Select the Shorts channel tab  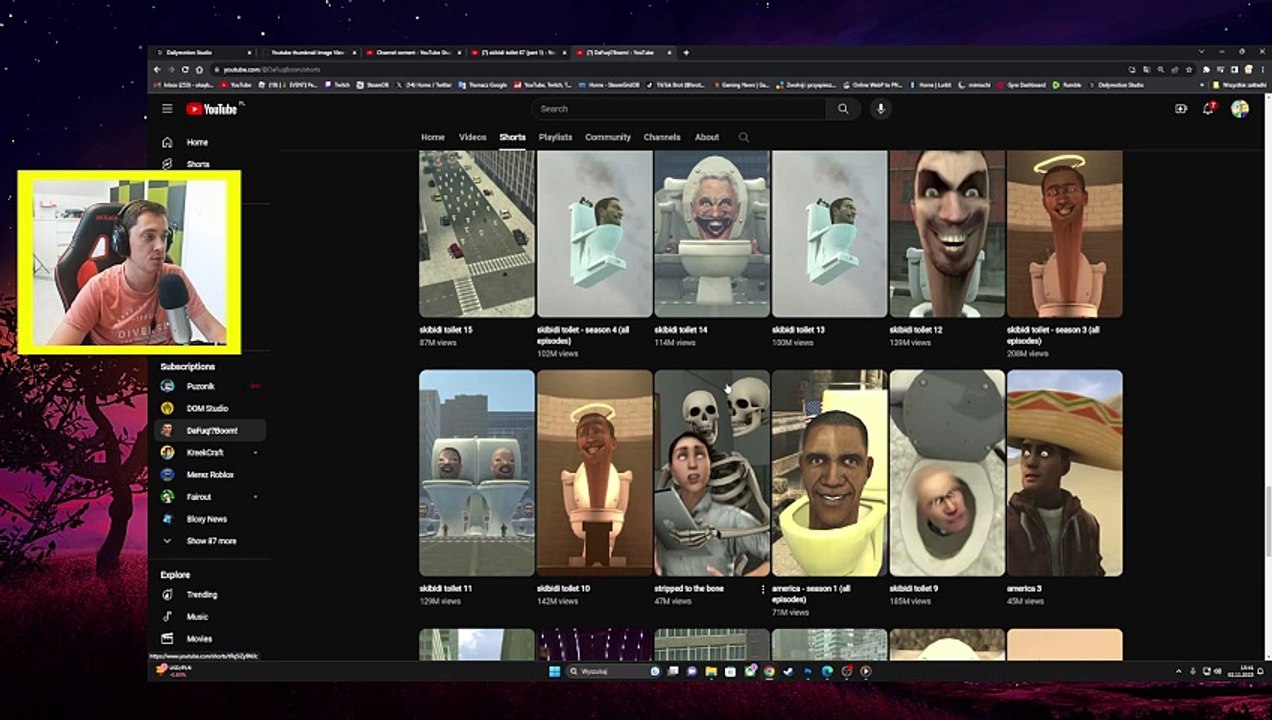tap(512, 137)
